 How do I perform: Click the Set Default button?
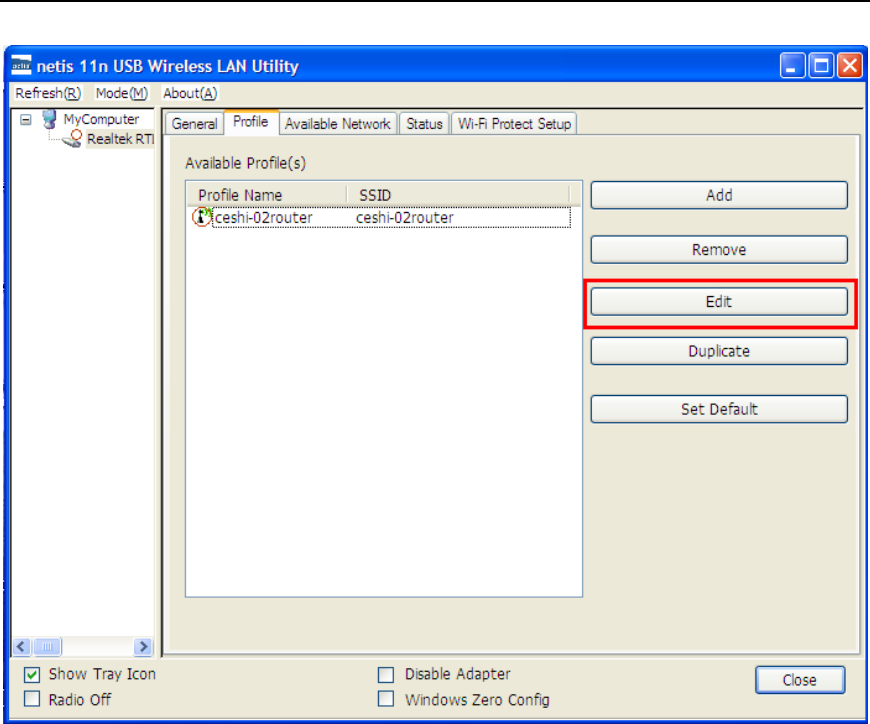(x=719, y=409)
